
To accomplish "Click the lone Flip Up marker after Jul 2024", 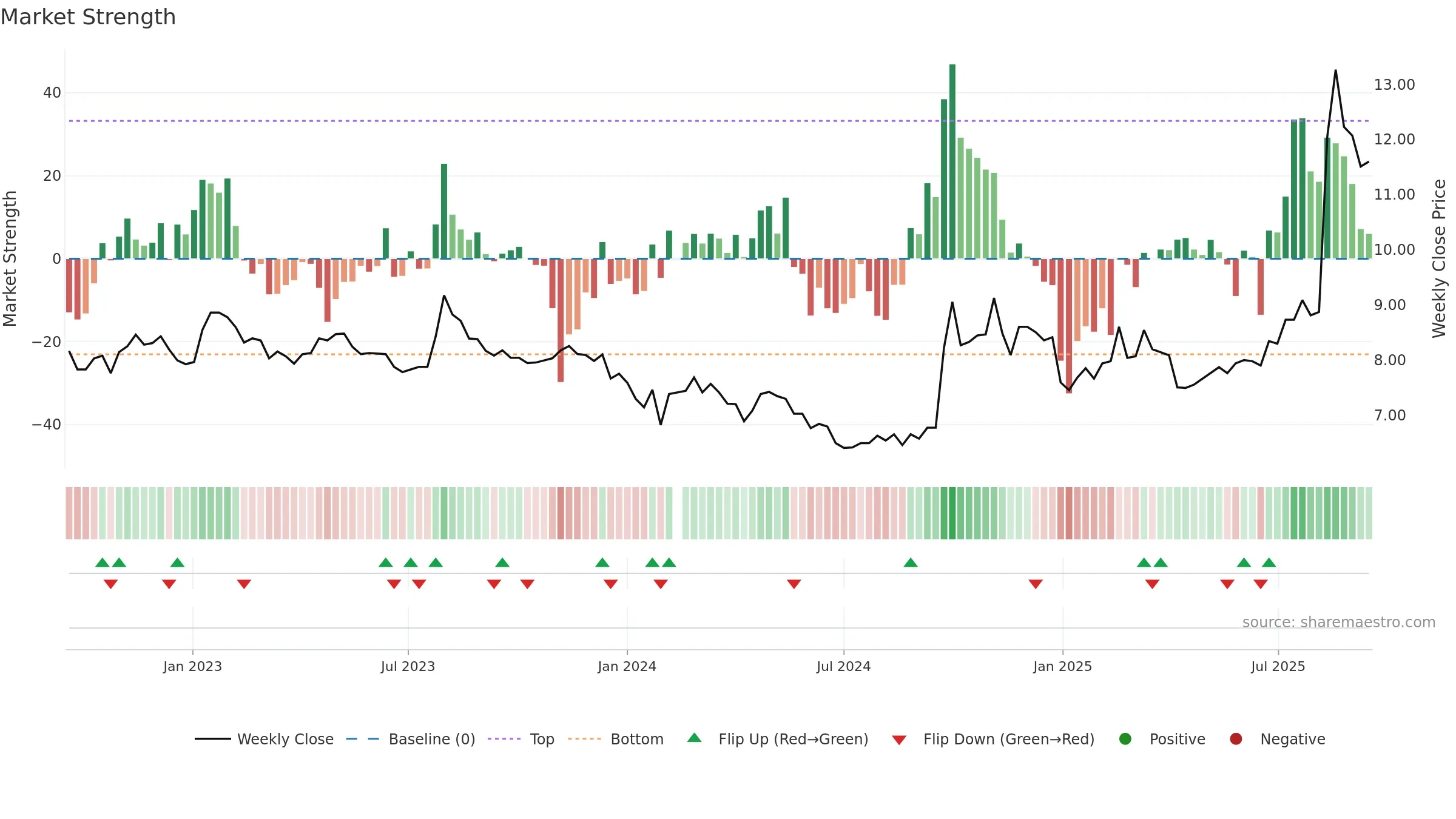I will click(x=911, y=562).
